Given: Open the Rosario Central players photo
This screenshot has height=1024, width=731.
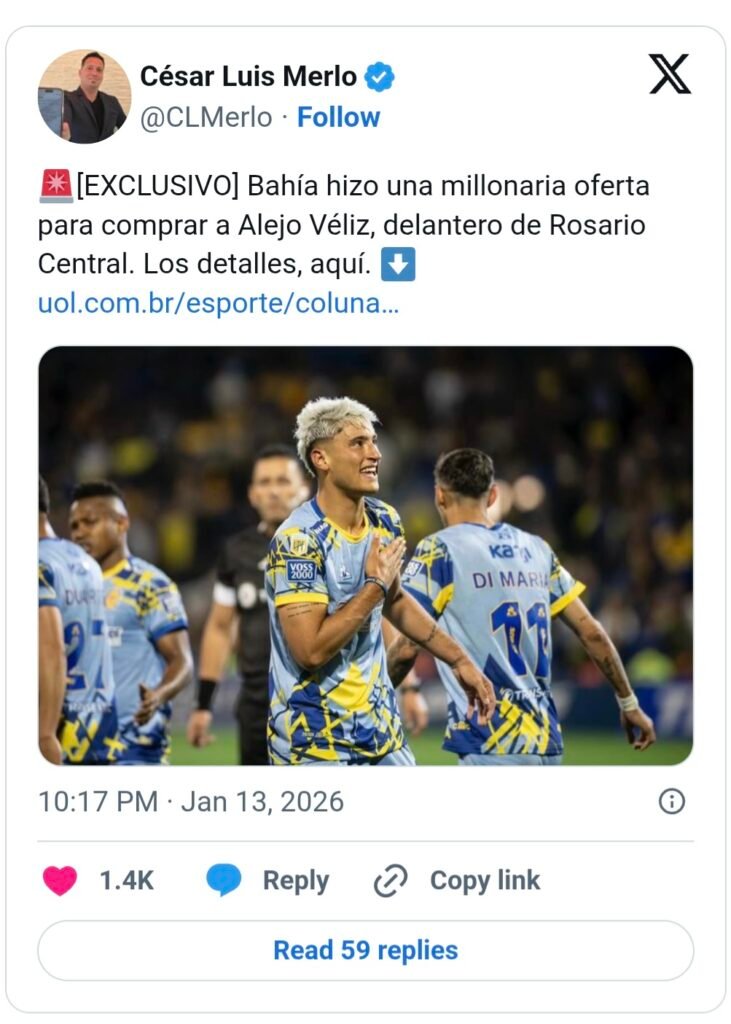Looking at the screenshot, I should point(365,555).
